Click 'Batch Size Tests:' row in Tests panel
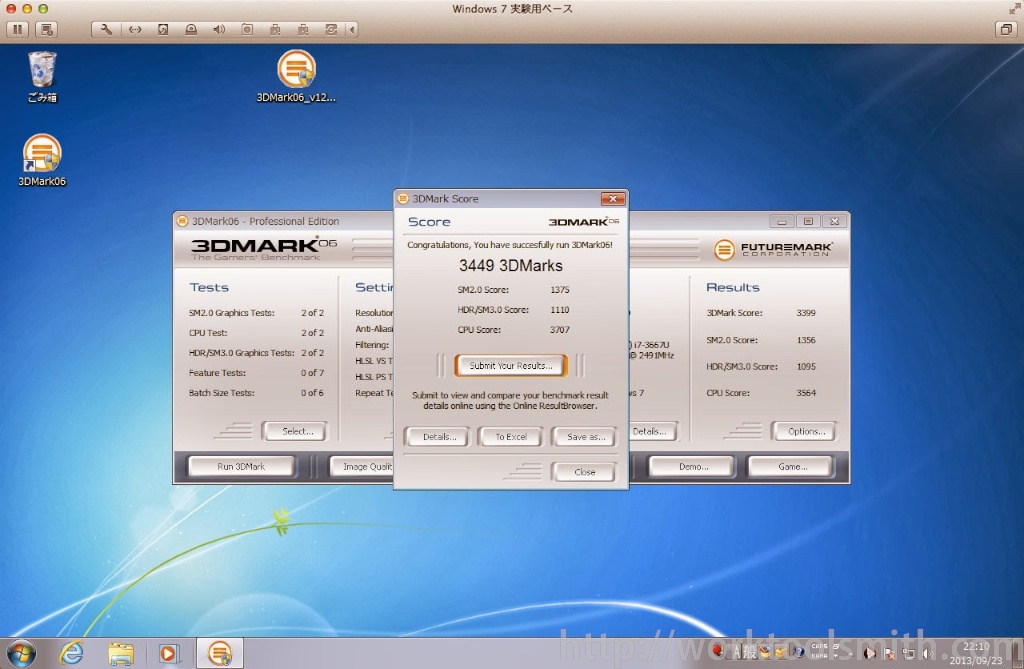The height and width of the screenshot is (669, 1024). tap(257, 393)
